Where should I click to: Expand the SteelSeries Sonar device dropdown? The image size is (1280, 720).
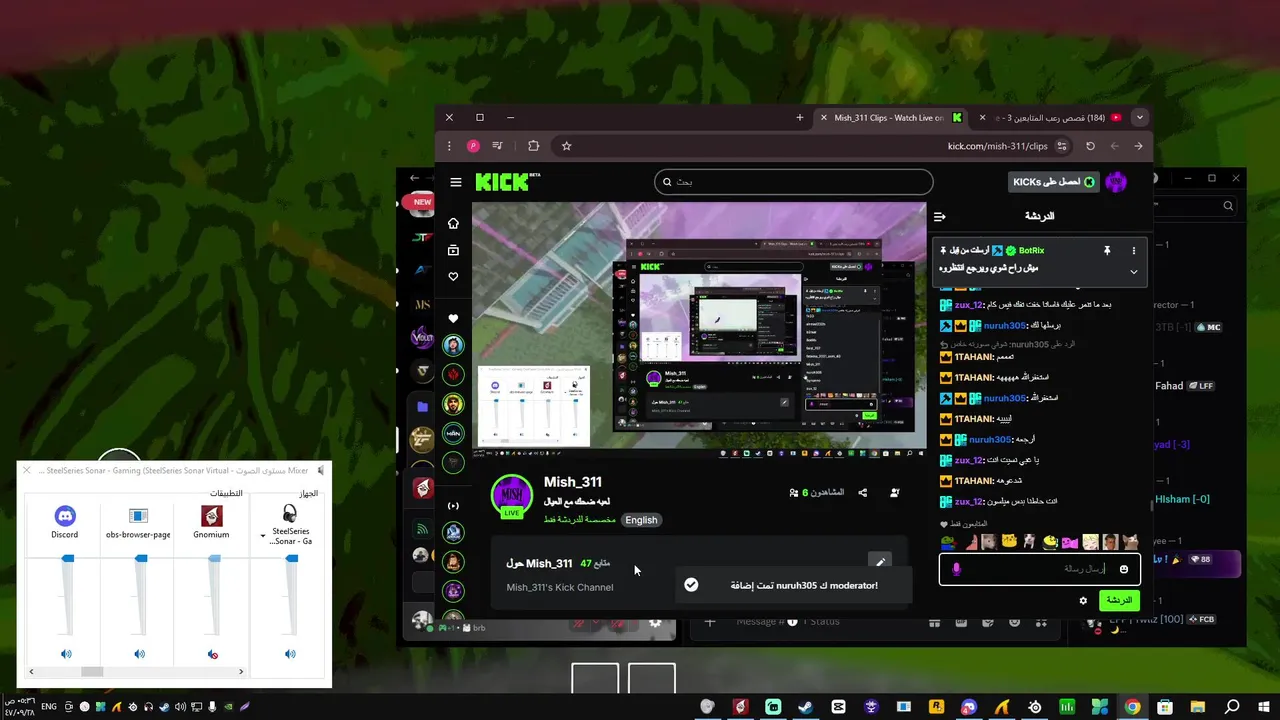tap(263, 537)
